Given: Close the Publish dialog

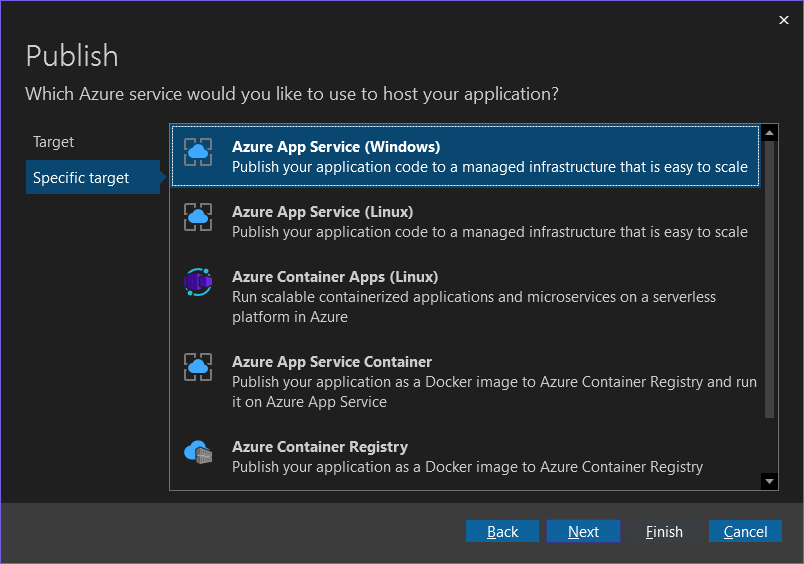Looking at the screenshot, I should tap(783, 19).
